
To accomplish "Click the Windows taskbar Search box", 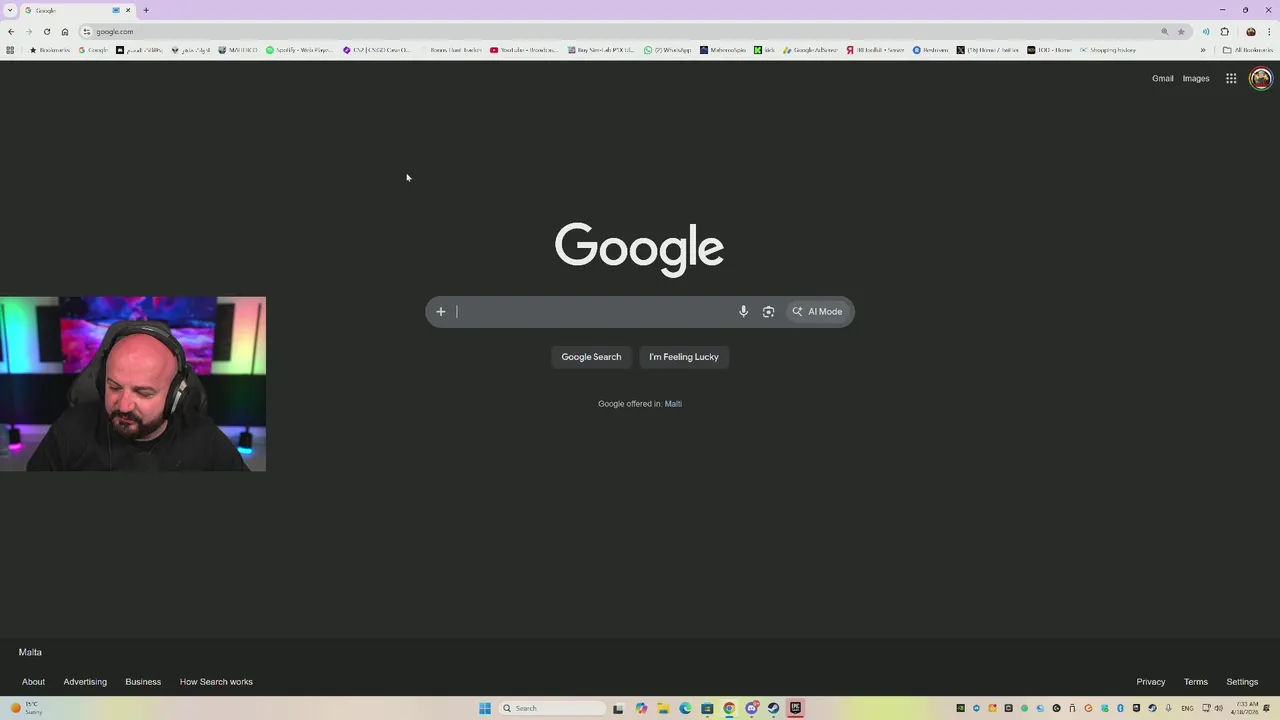I will pyautogui.click(x=553, y=708).
